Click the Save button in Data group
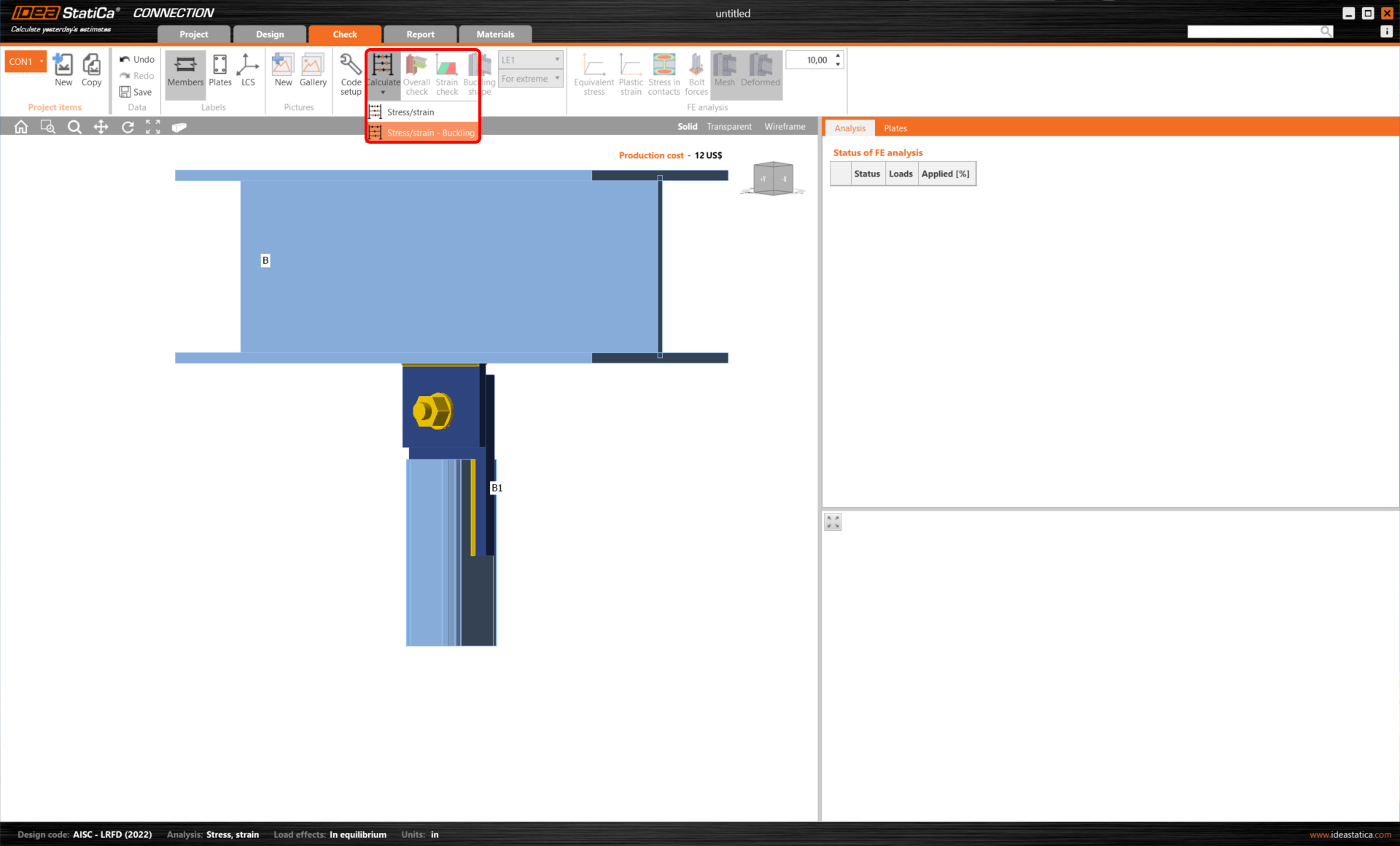 [136, 92]
